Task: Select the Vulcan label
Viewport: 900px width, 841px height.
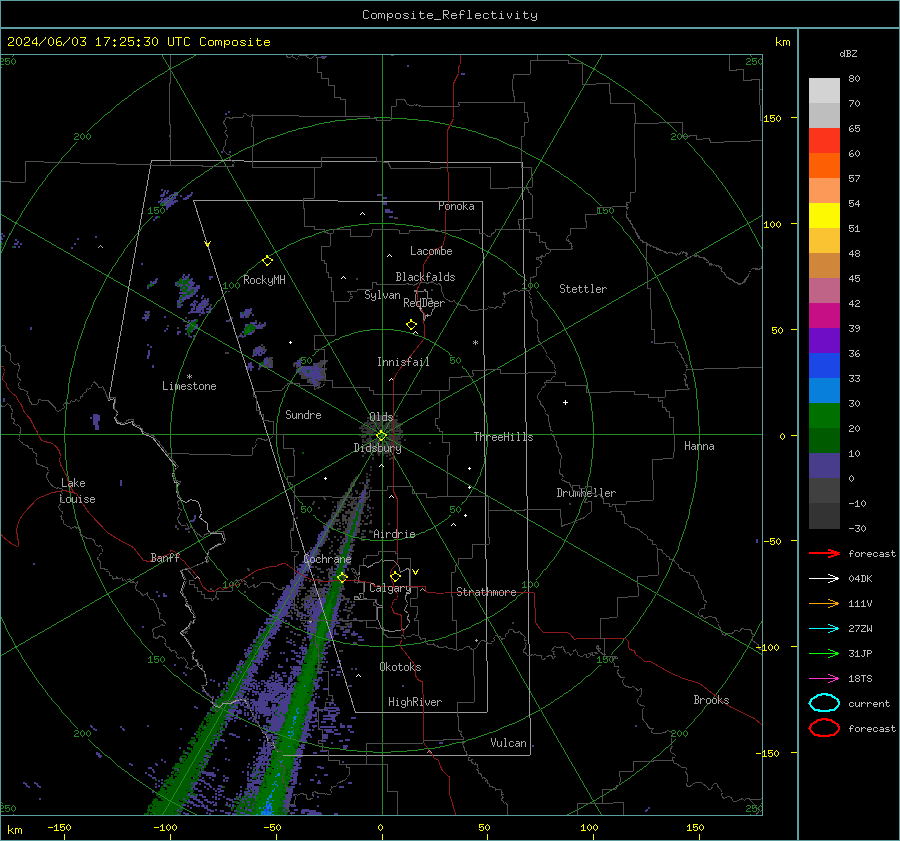Action: (508, 743)
